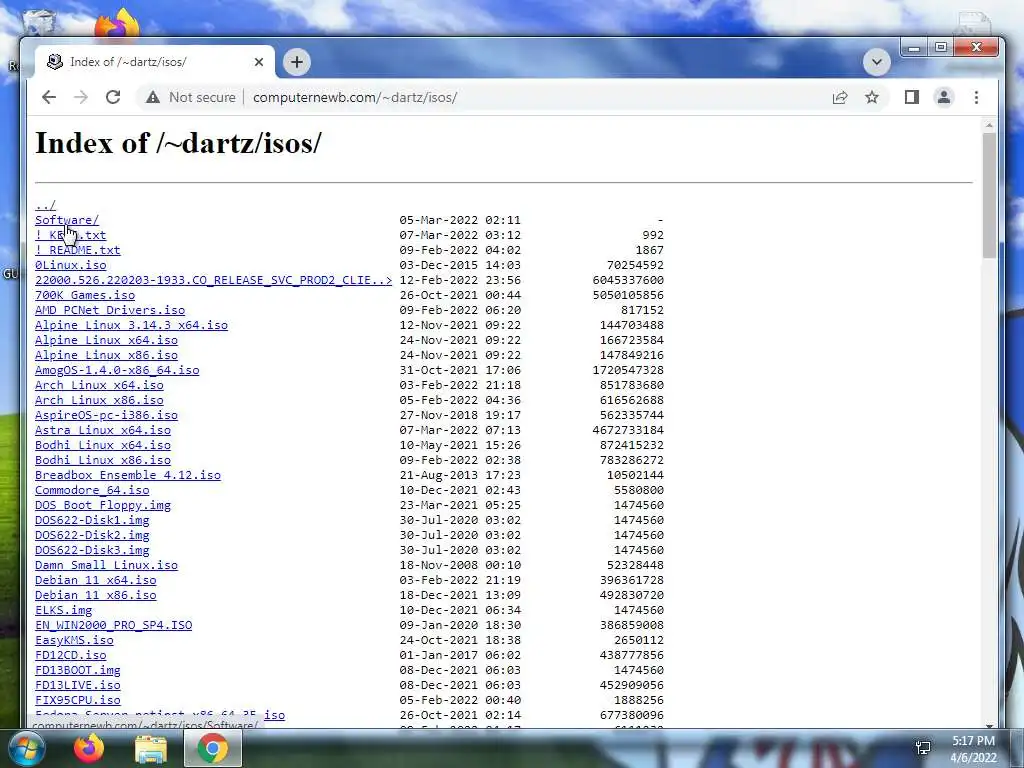The width and height of the screenshot is (1024, 768).
Task: Open a new tab
Action: [x=296, y=62]
